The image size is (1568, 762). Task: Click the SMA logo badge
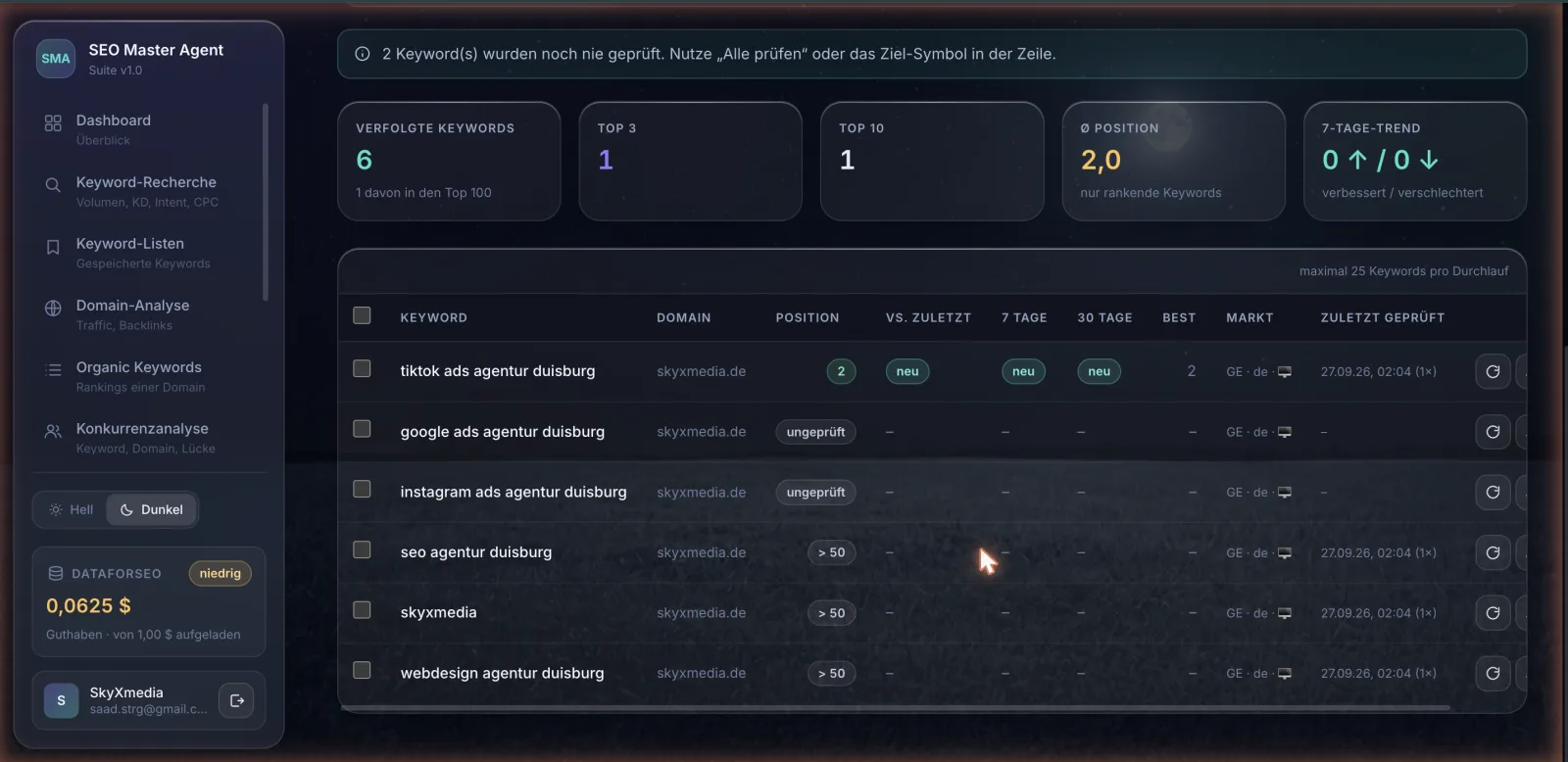[x=56, y=59]
